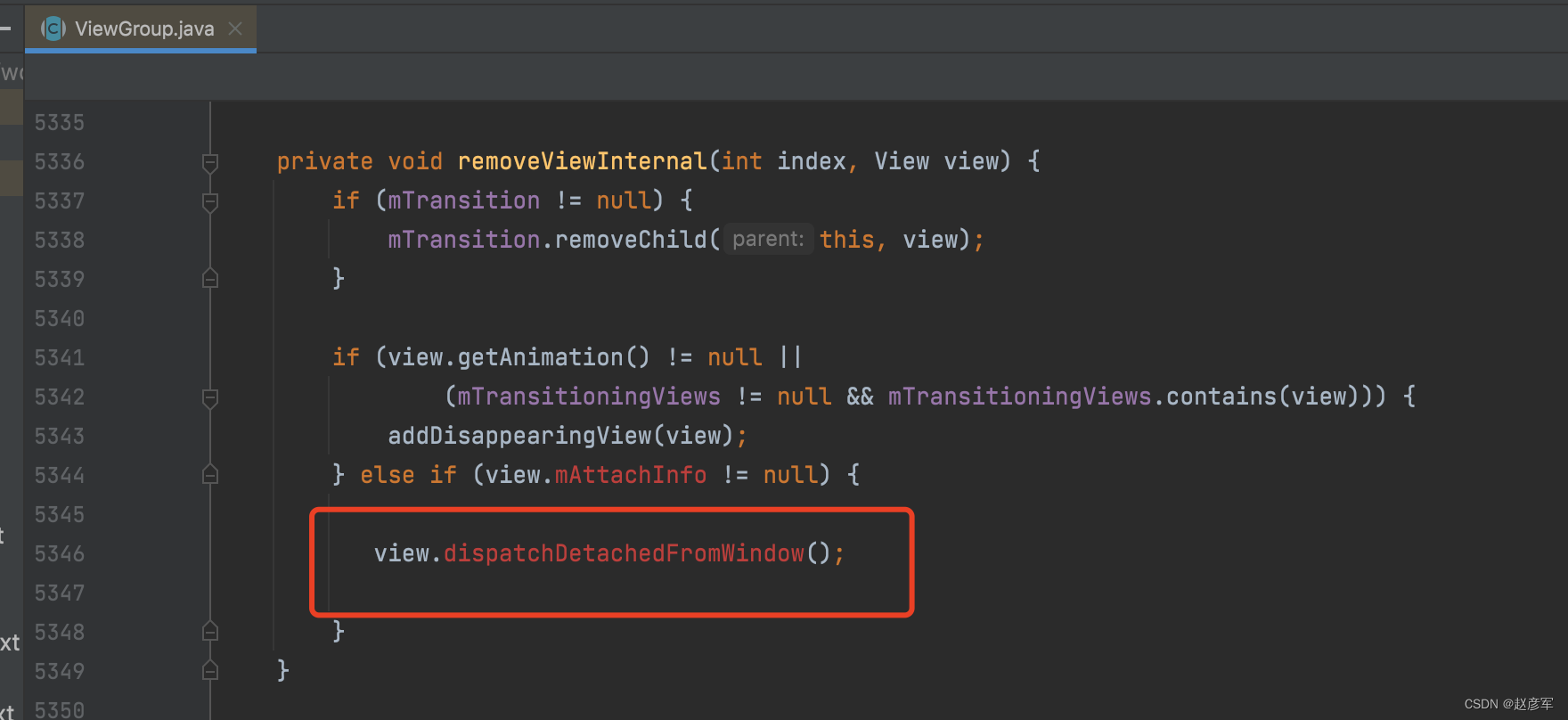1568x720 pixels.
Task: Click line number 5338 in the gutter
Action: pos(60,241)
